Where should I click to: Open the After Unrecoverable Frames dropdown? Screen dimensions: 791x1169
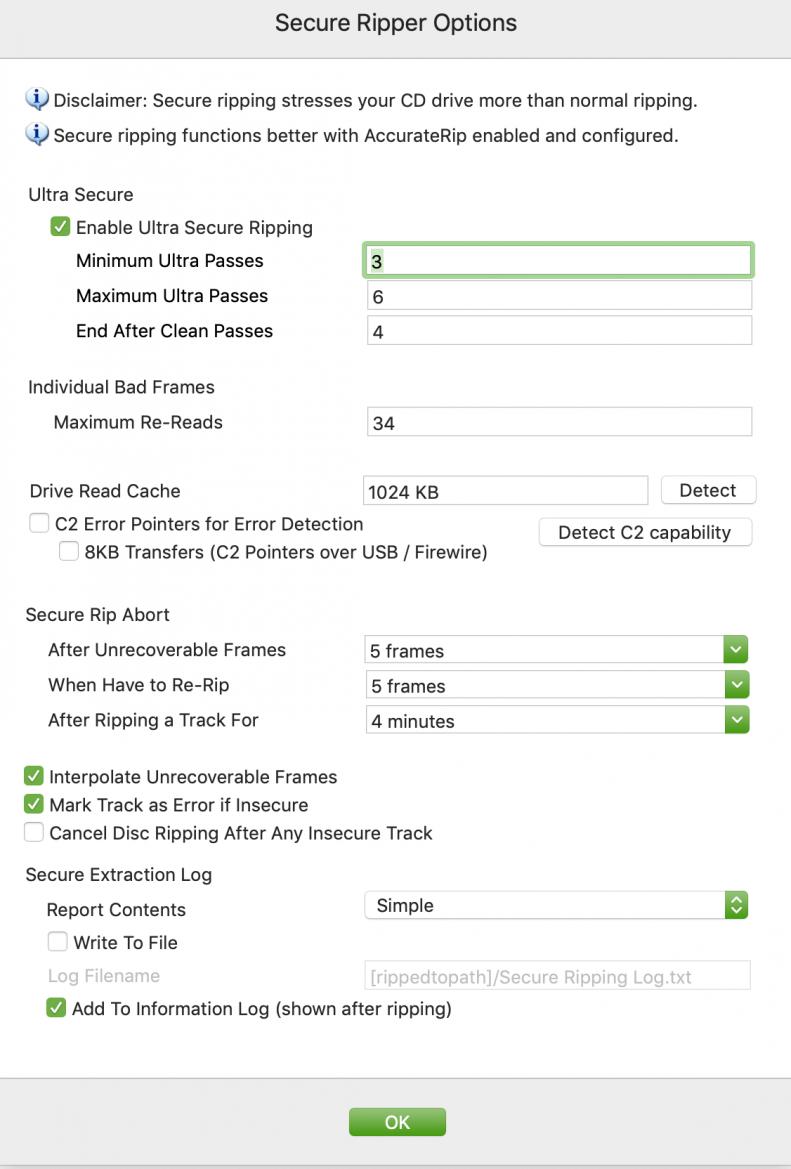556,650
